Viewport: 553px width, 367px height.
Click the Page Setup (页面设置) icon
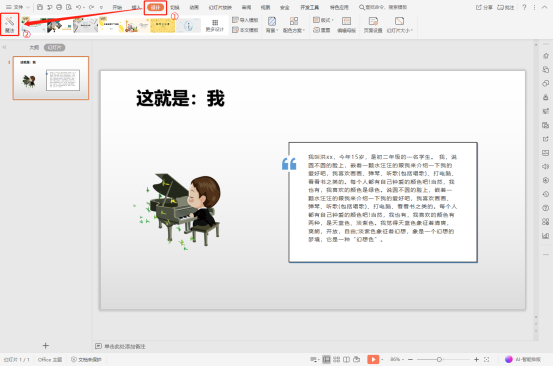pos(373,25)
